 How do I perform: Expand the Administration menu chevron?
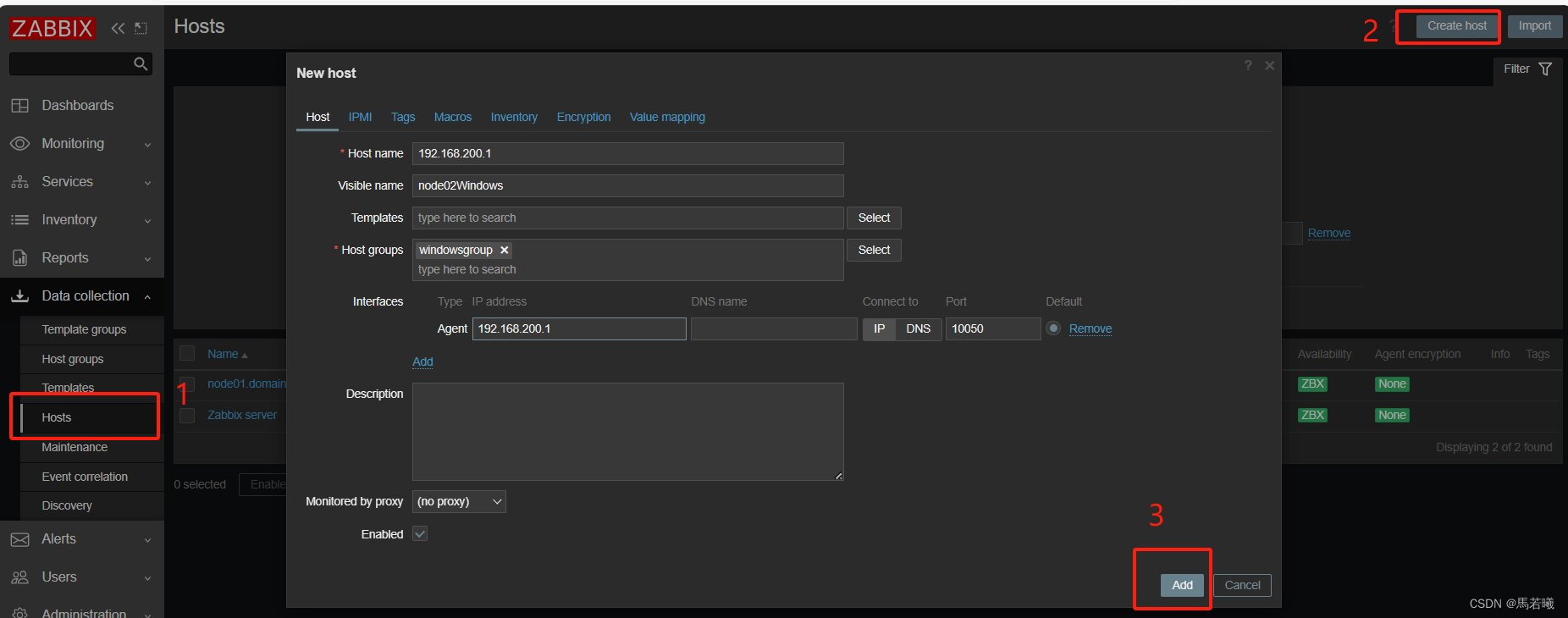pos(148,615)
